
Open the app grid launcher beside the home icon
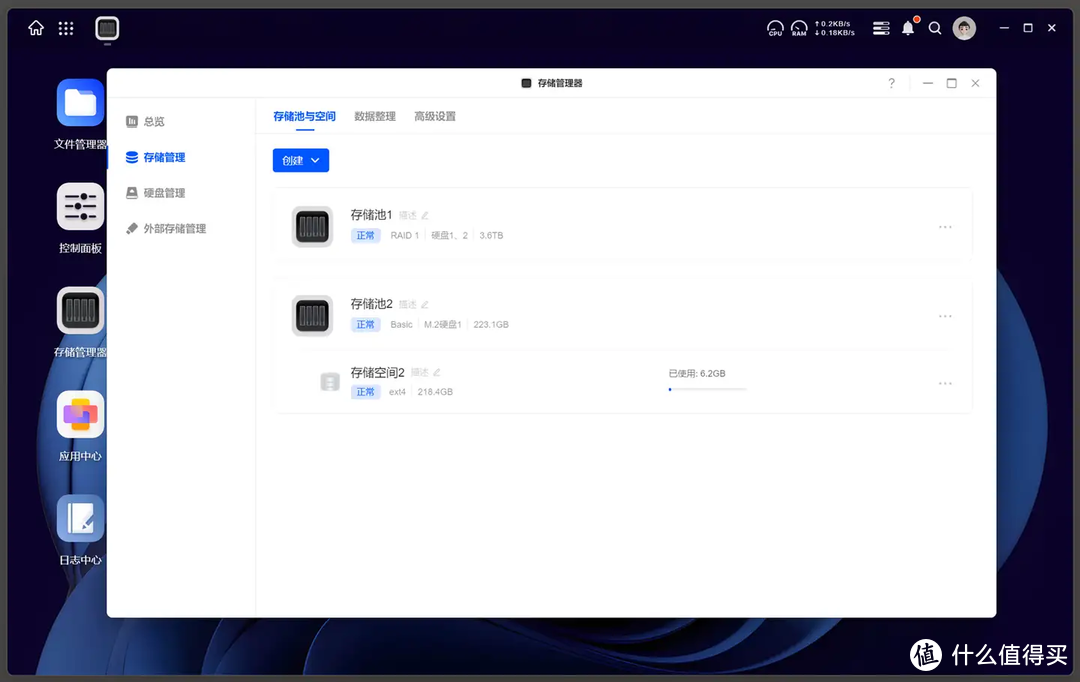coord(65,28)
